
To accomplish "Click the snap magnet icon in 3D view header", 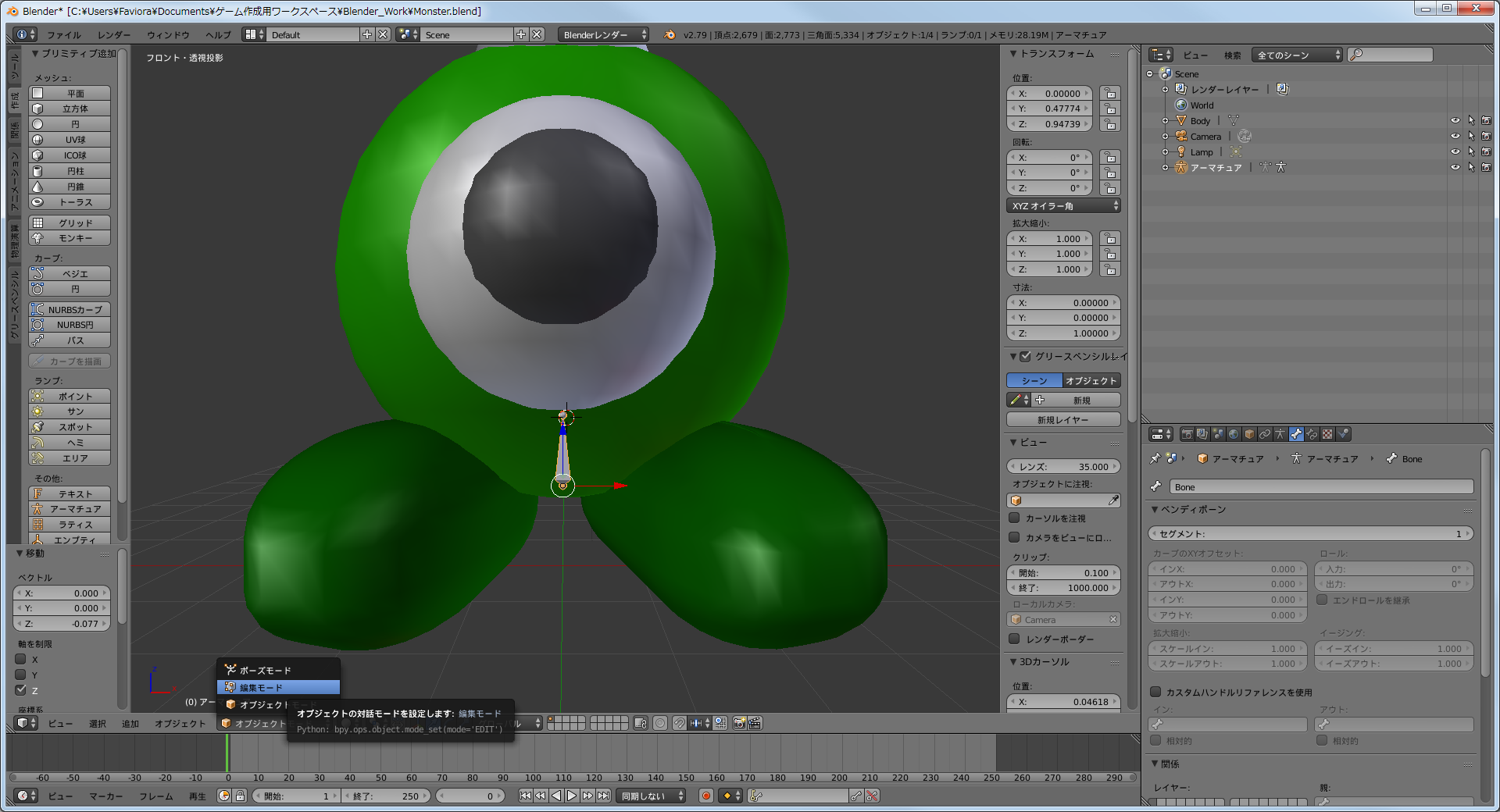I will coord(680,723).
